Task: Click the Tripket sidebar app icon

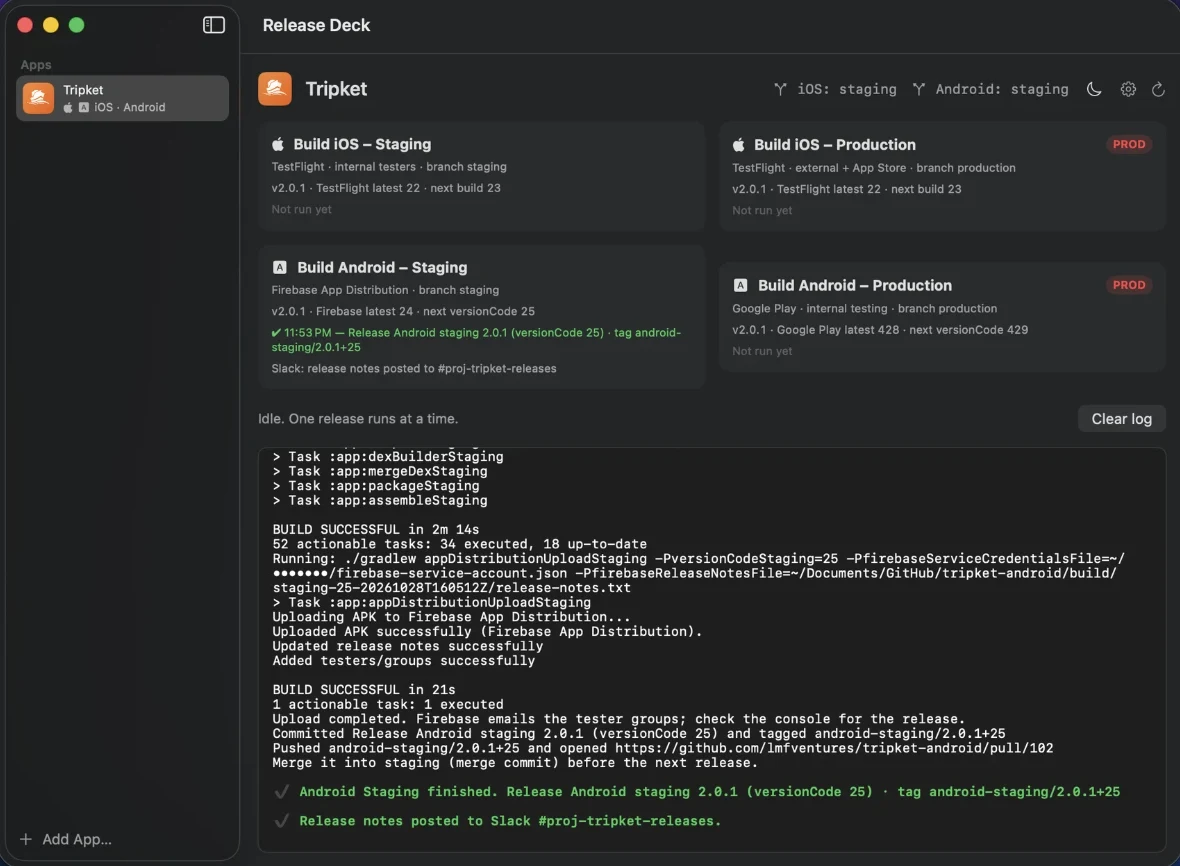Action: 38,98
